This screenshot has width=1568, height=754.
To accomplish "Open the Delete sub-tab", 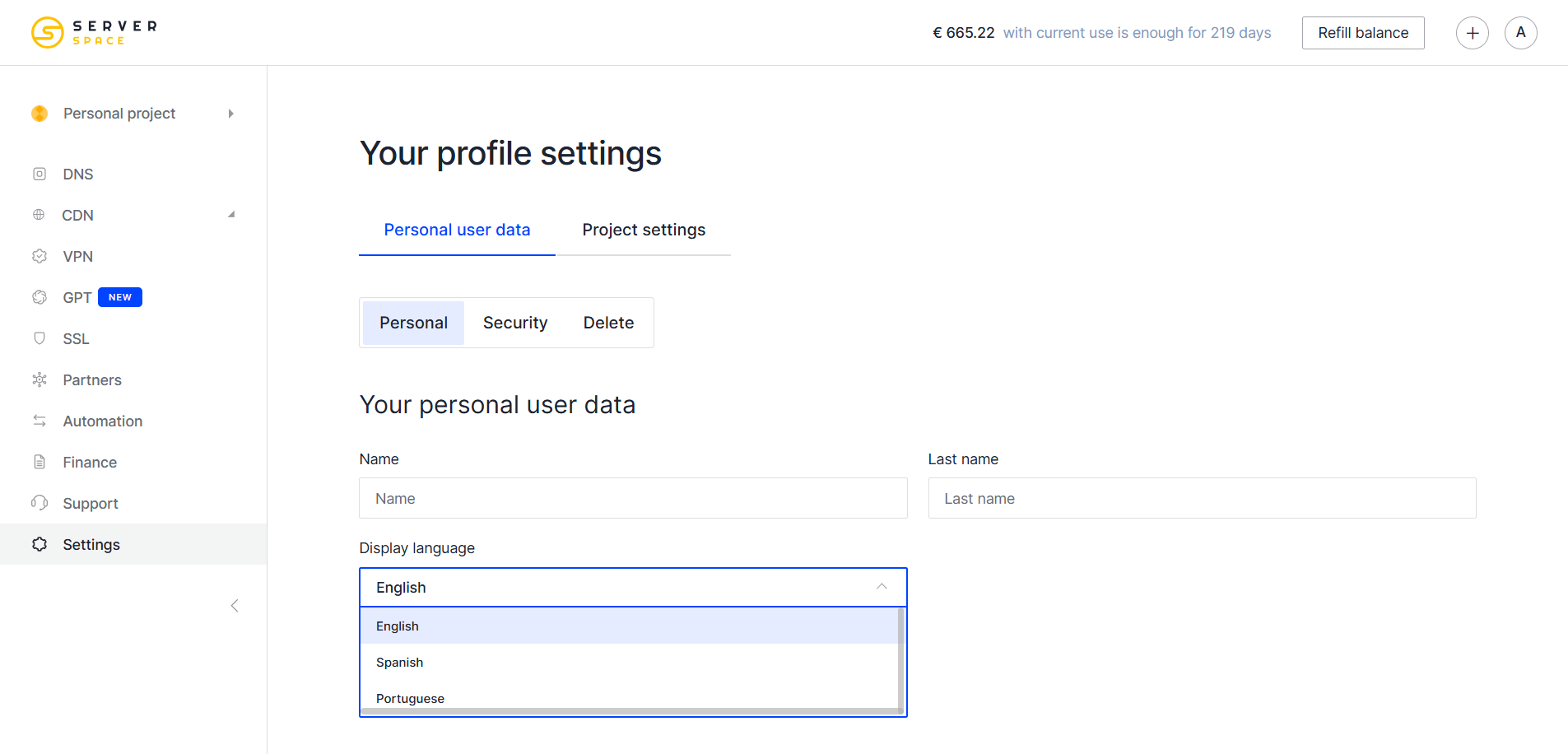I will pyautogui.click(x=608, y=323).
